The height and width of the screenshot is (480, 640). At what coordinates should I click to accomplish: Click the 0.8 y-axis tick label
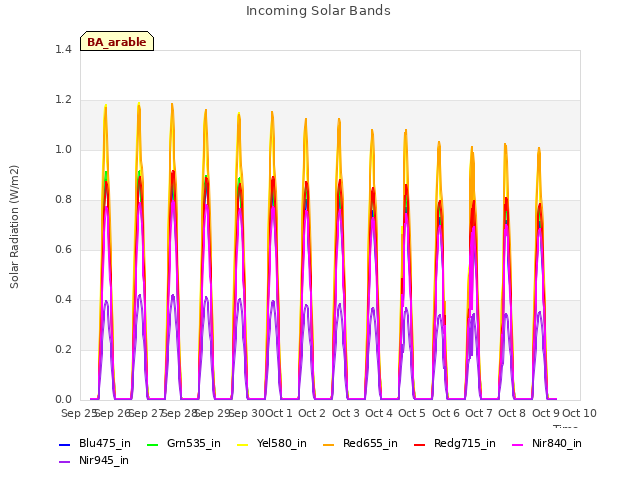point(63,199)
